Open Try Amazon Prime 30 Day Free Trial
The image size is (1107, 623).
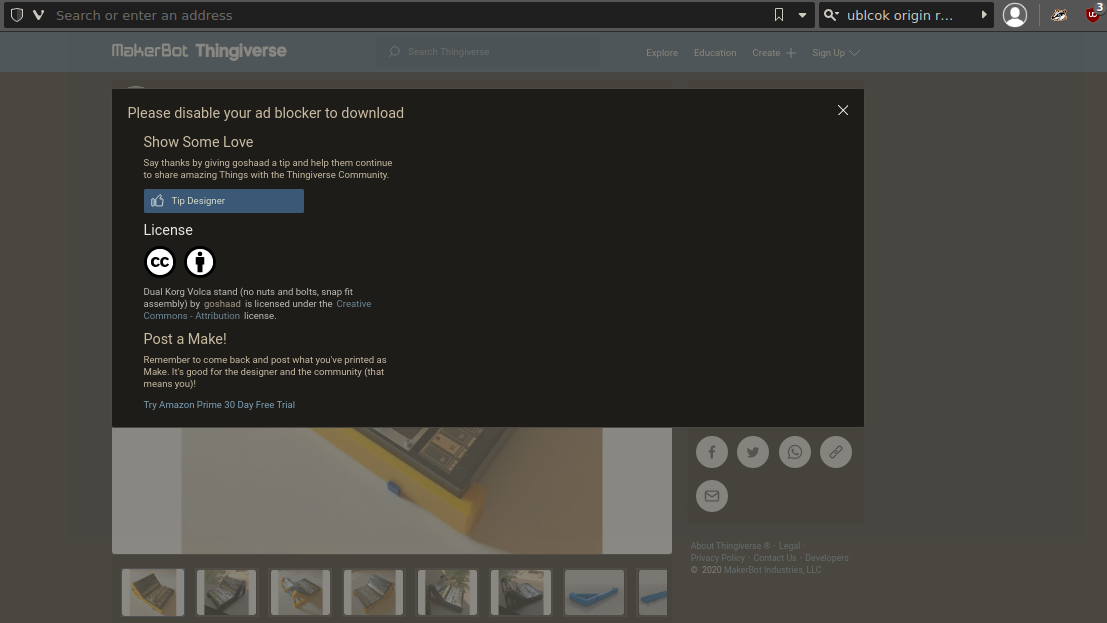(219, 404)
